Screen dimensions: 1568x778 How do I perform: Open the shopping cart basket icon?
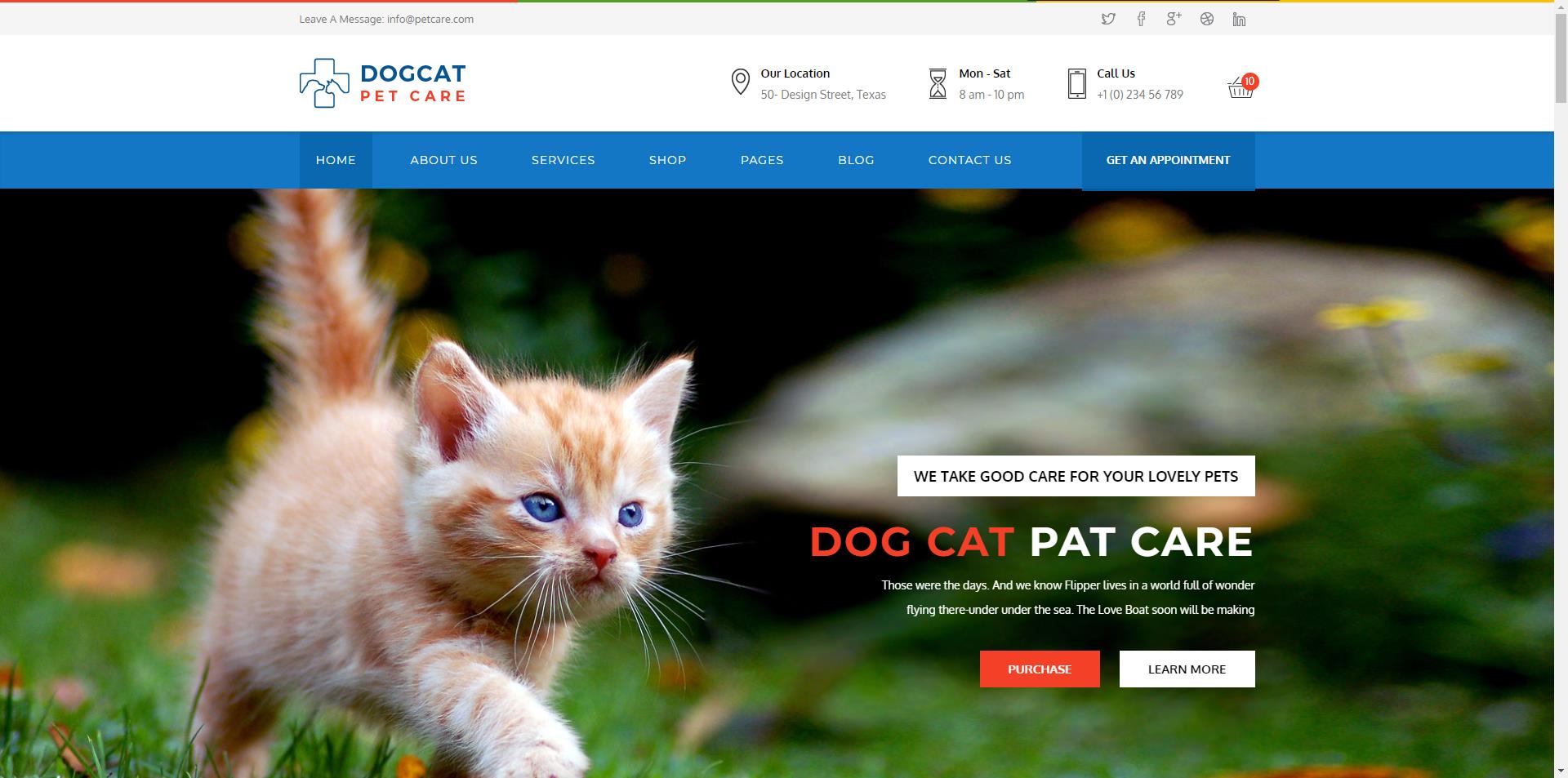1241,87
